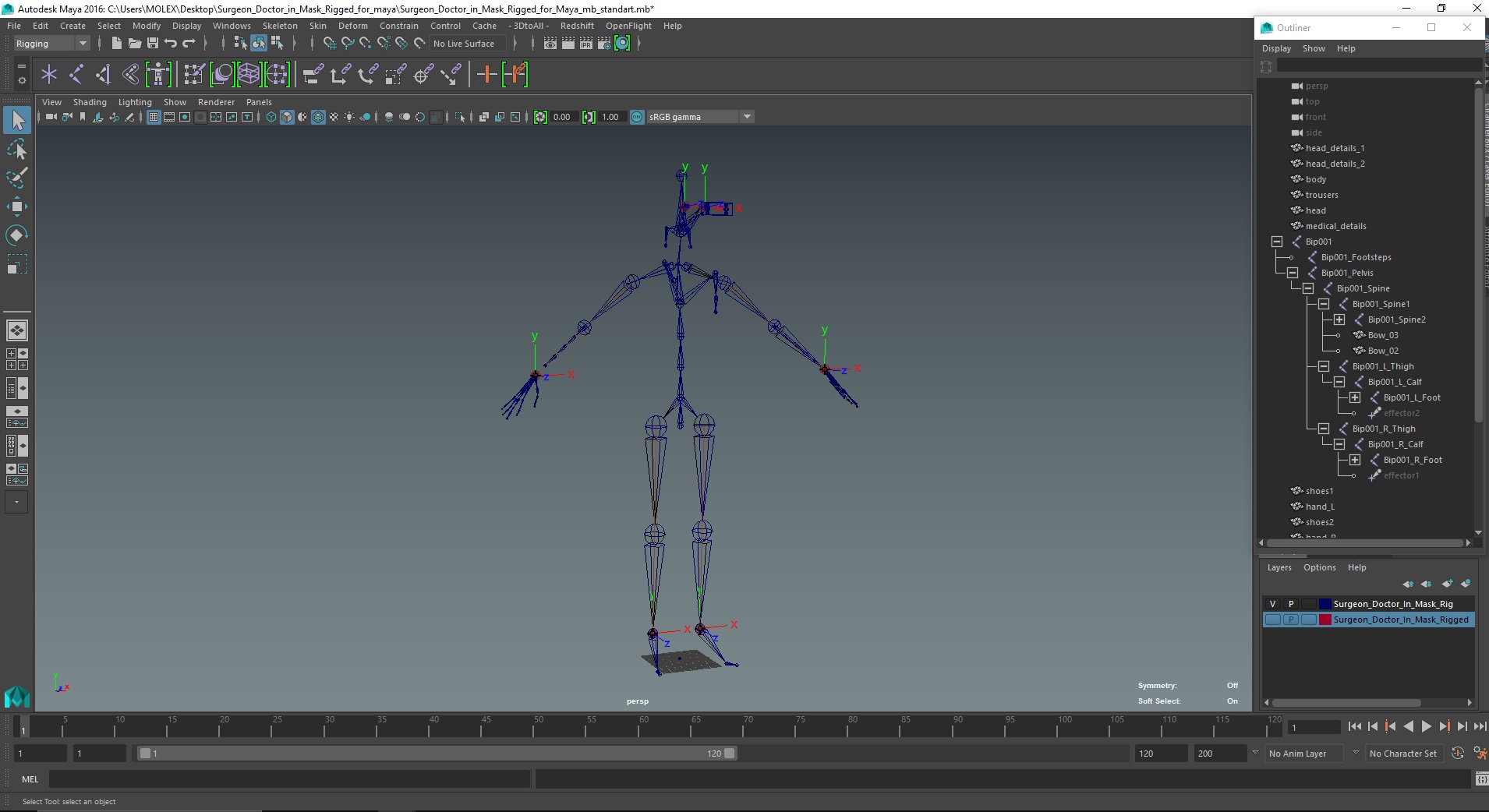Click the Create Cluster shelf icon

coord(277,74)
